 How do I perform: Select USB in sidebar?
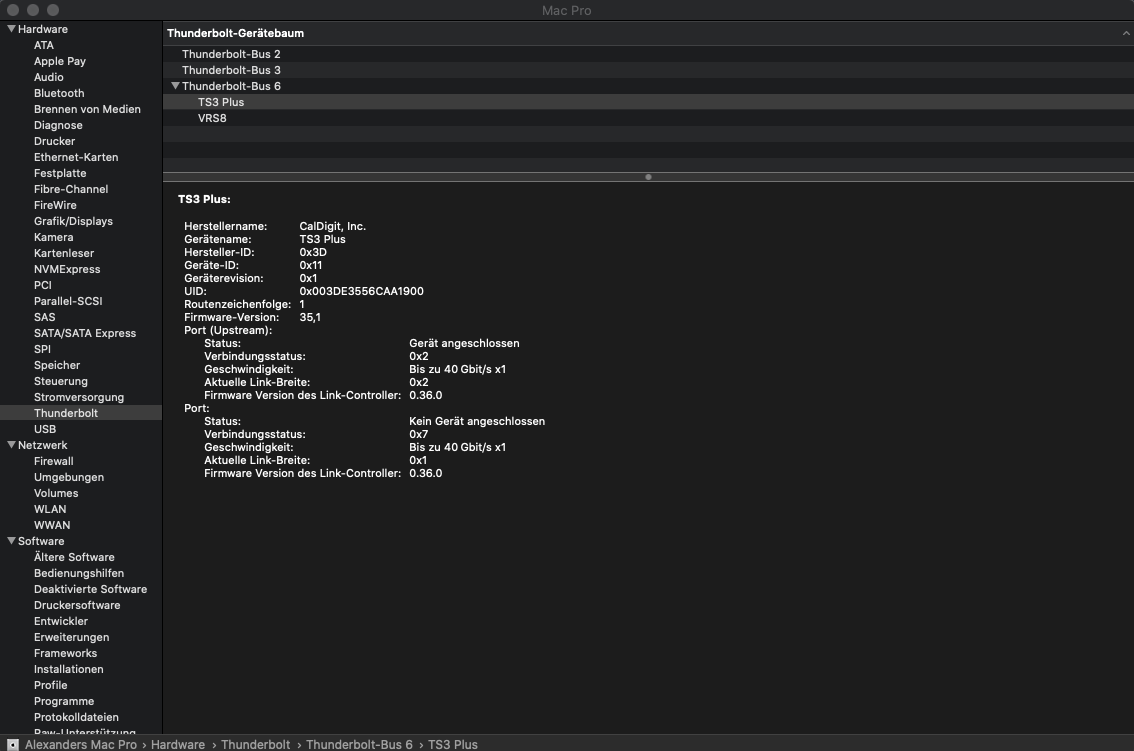45,428
